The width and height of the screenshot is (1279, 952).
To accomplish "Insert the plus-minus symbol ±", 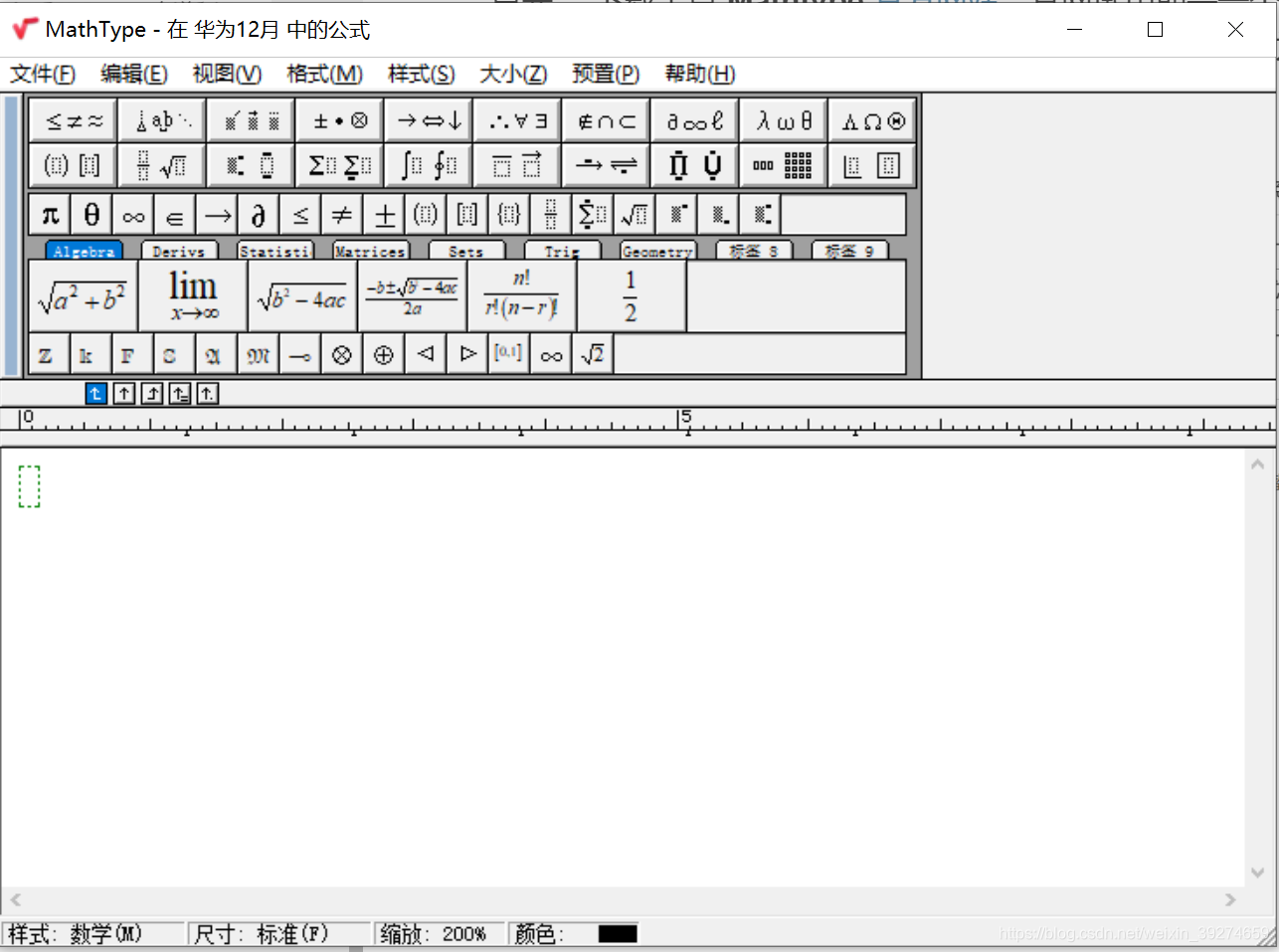I will (x=384, y=214).
